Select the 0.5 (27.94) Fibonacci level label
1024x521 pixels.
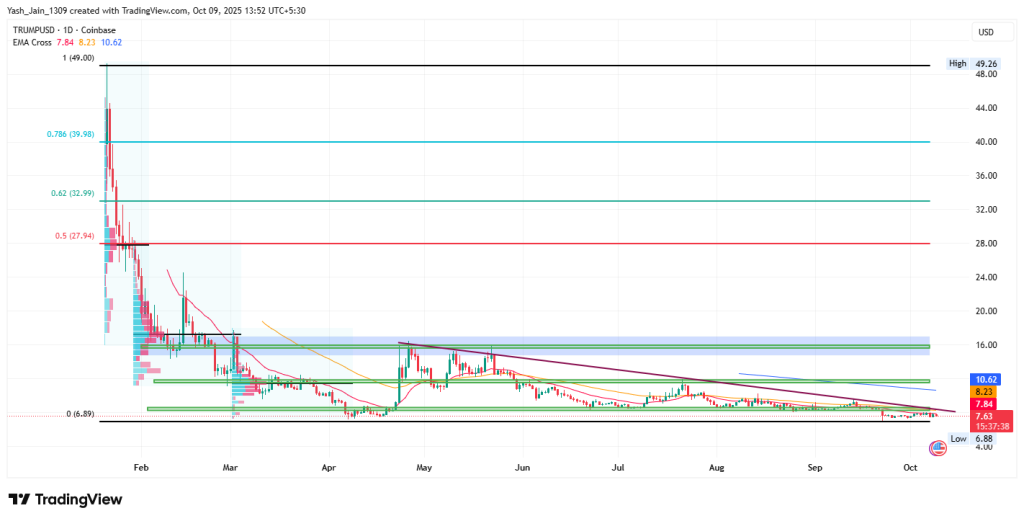pyautogui.click(x=74, y=236)
